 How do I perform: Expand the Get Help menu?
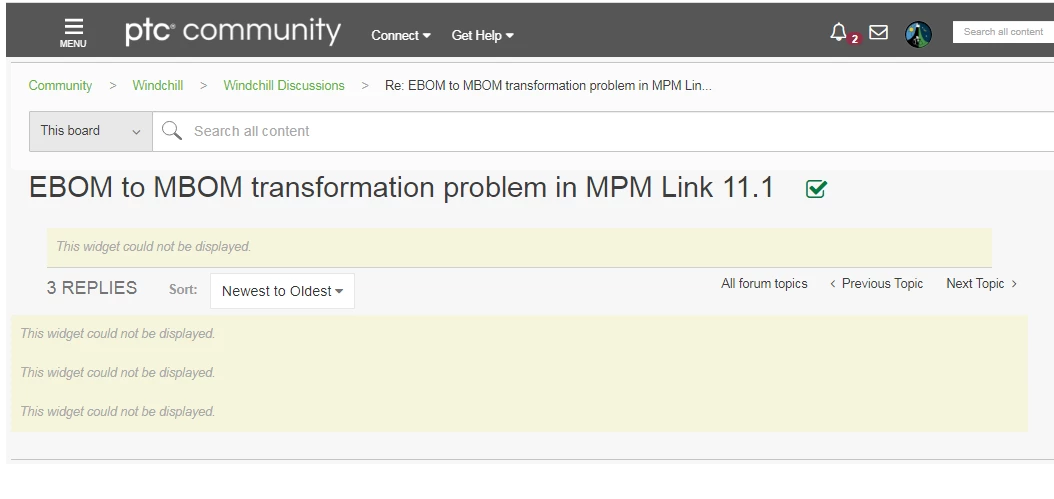coord(482,36)
